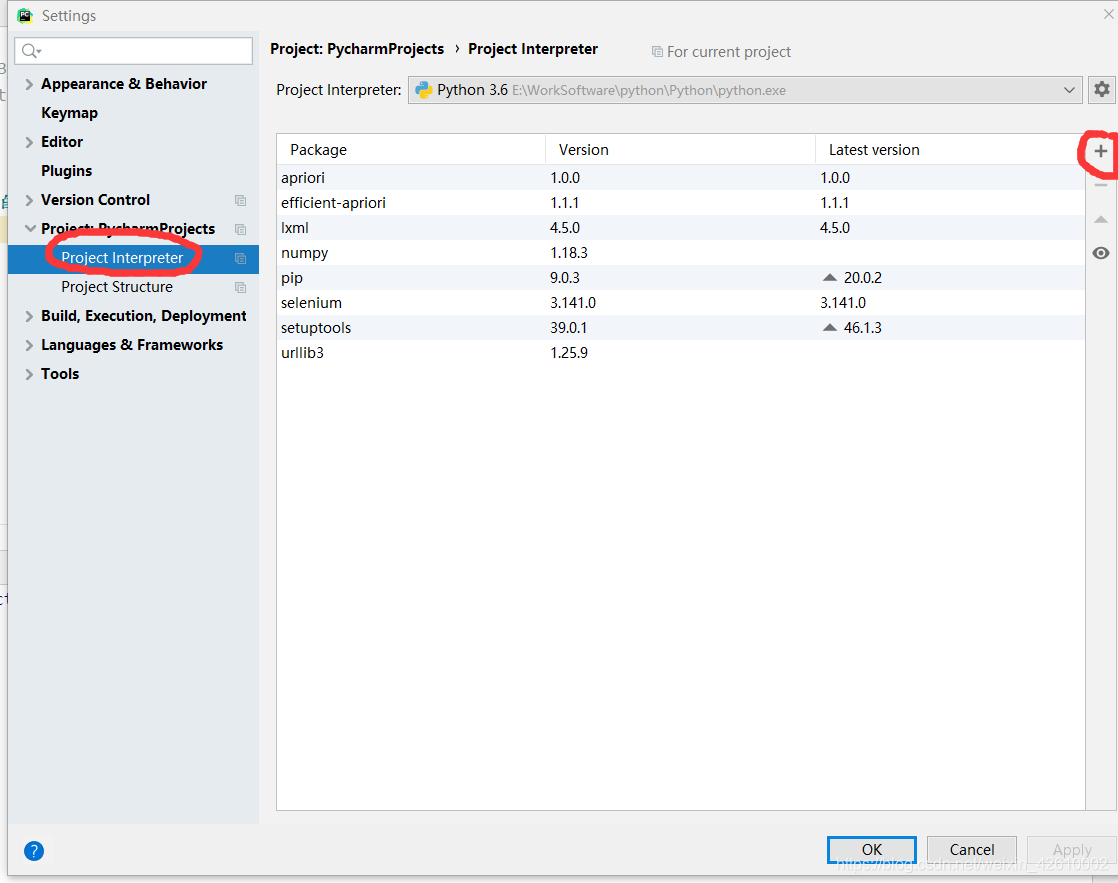Screen dimensions: 1118x883
Task: Click the copy icon beside Version Control
Action: click(x=240, y=200)
